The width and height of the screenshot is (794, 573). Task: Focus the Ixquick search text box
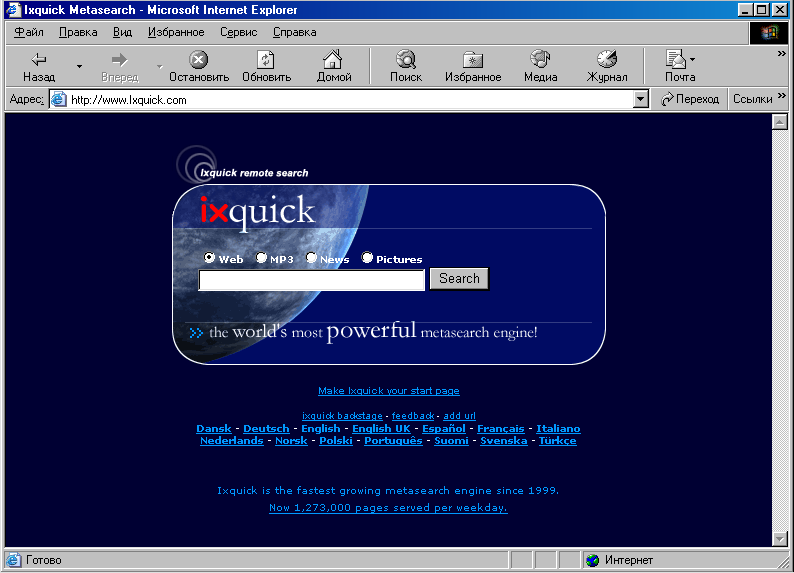click(311, 280)
